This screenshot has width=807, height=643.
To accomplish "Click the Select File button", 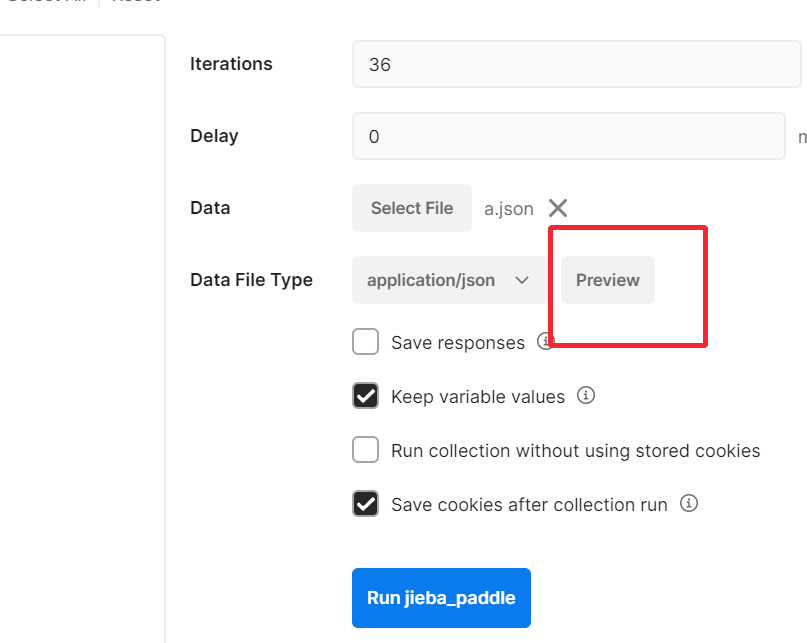I will click(412, 208).
